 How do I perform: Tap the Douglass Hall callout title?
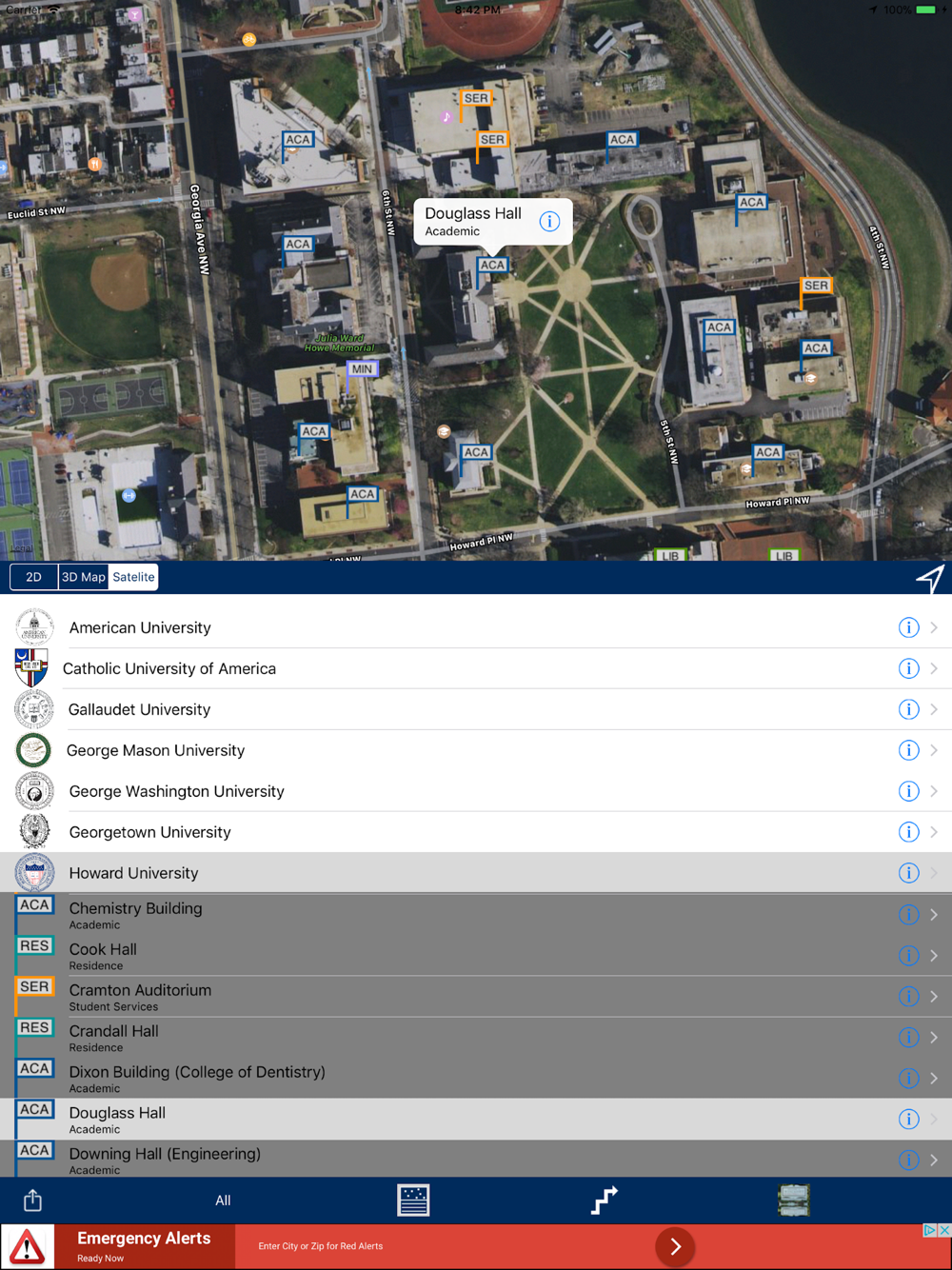click(x=473, y=213)
